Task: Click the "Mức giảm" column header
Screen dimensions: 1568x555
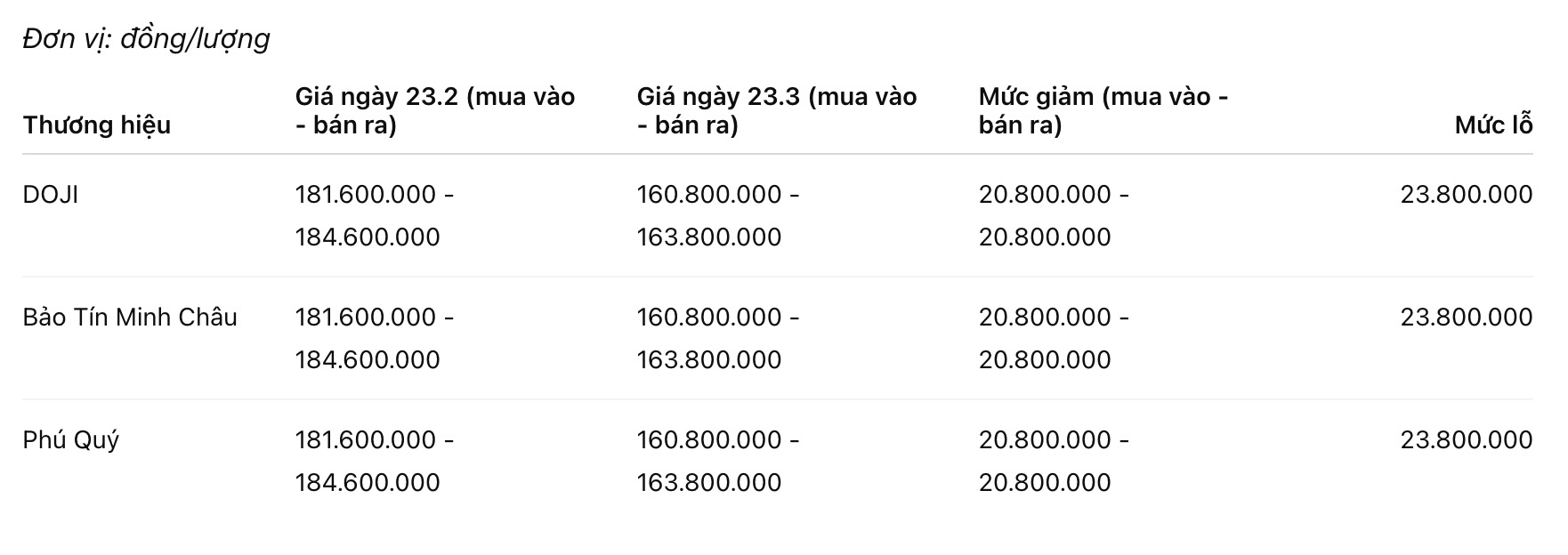Action: (1103, 110)
